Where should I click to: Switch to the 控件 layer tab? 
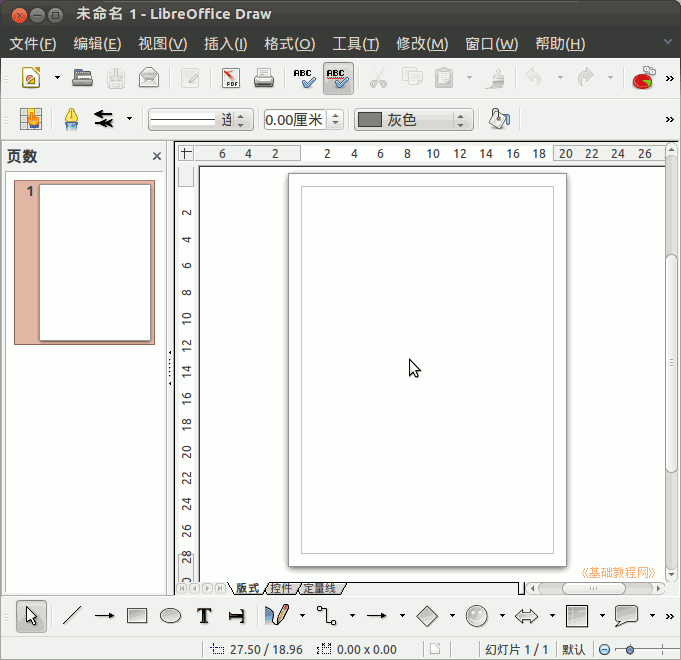[x=281, y=588]
